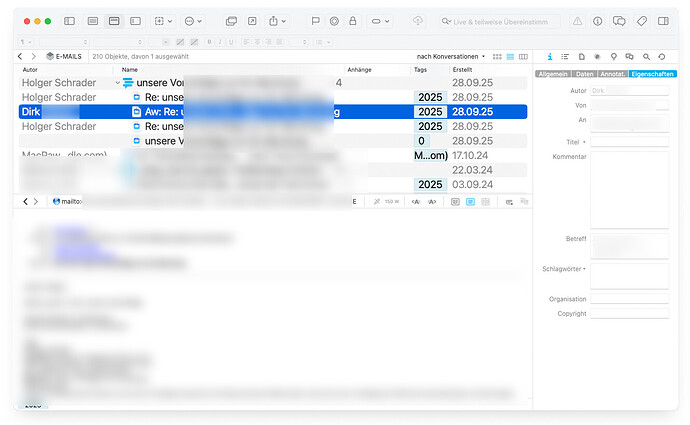Image resolution: width=690 pixels, height=425 pixels.
Task: Switch to the split columns view mode
Action: pyautogui.click(x=522, y=57)
